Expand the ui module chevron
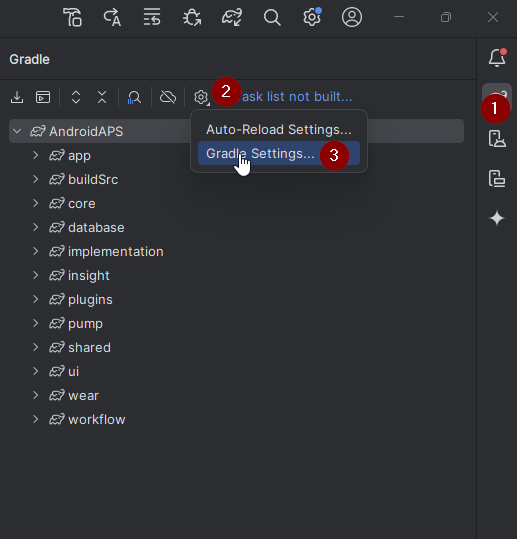The width and height of the screenshot is (517, 539). pyautogui.click(x=35, y=371)
